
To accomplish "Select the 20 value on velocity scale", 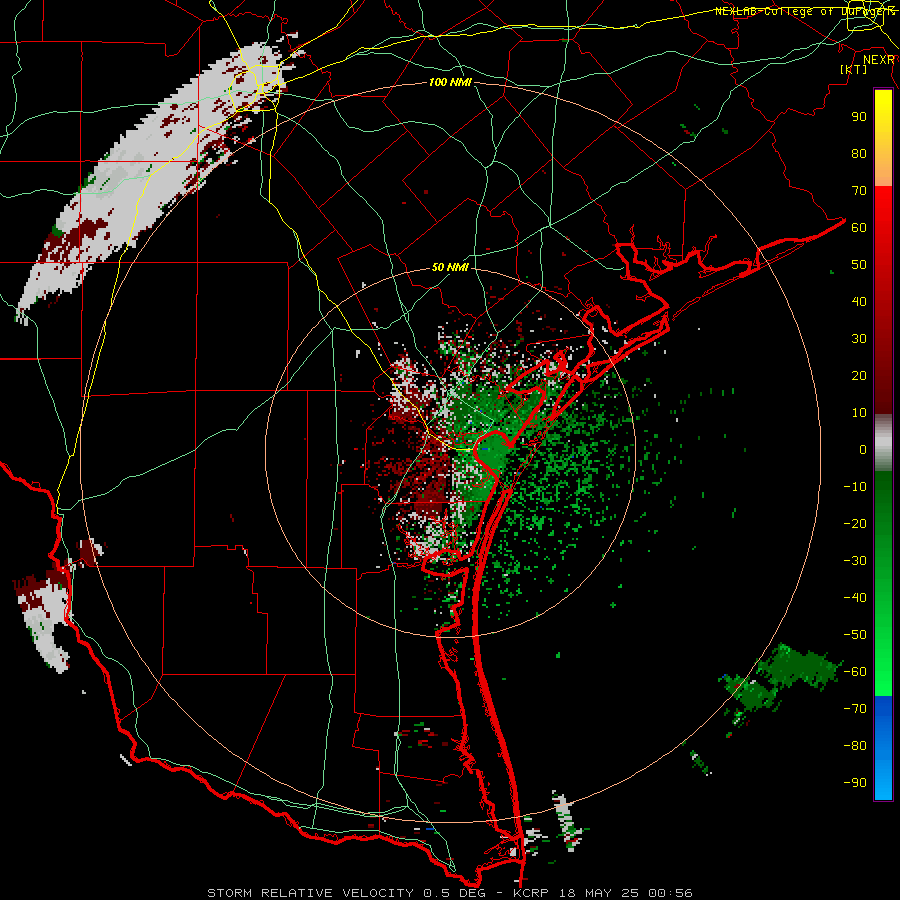I will tap(859, 376).
